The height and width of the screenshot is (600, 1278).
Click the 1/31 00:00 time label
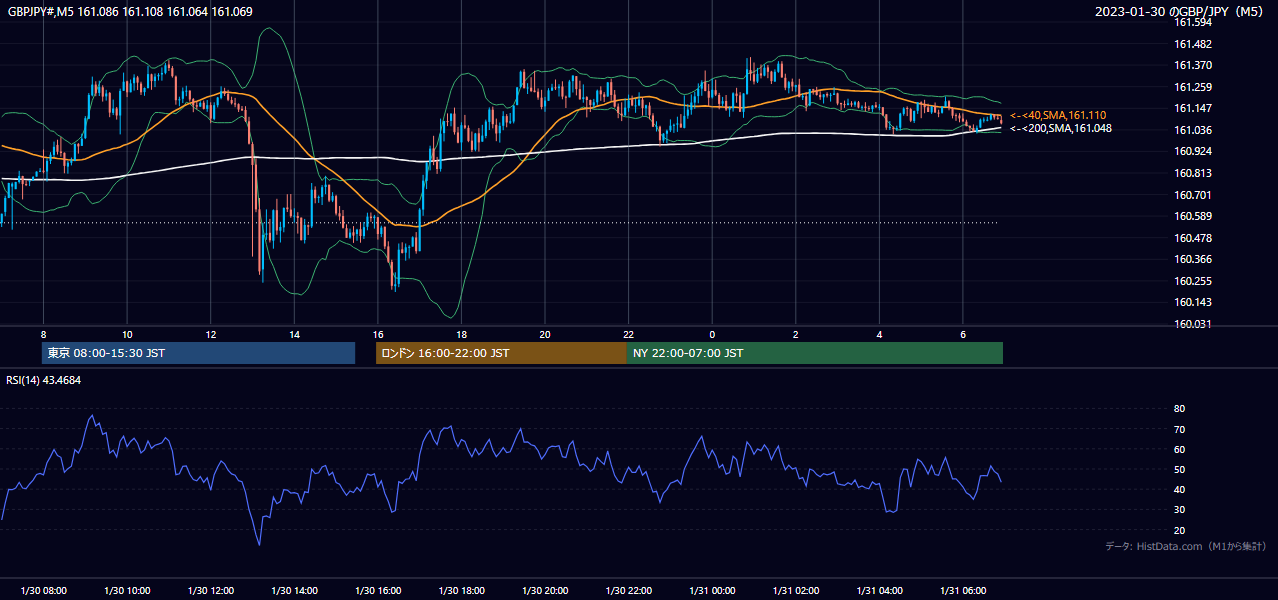712,591
